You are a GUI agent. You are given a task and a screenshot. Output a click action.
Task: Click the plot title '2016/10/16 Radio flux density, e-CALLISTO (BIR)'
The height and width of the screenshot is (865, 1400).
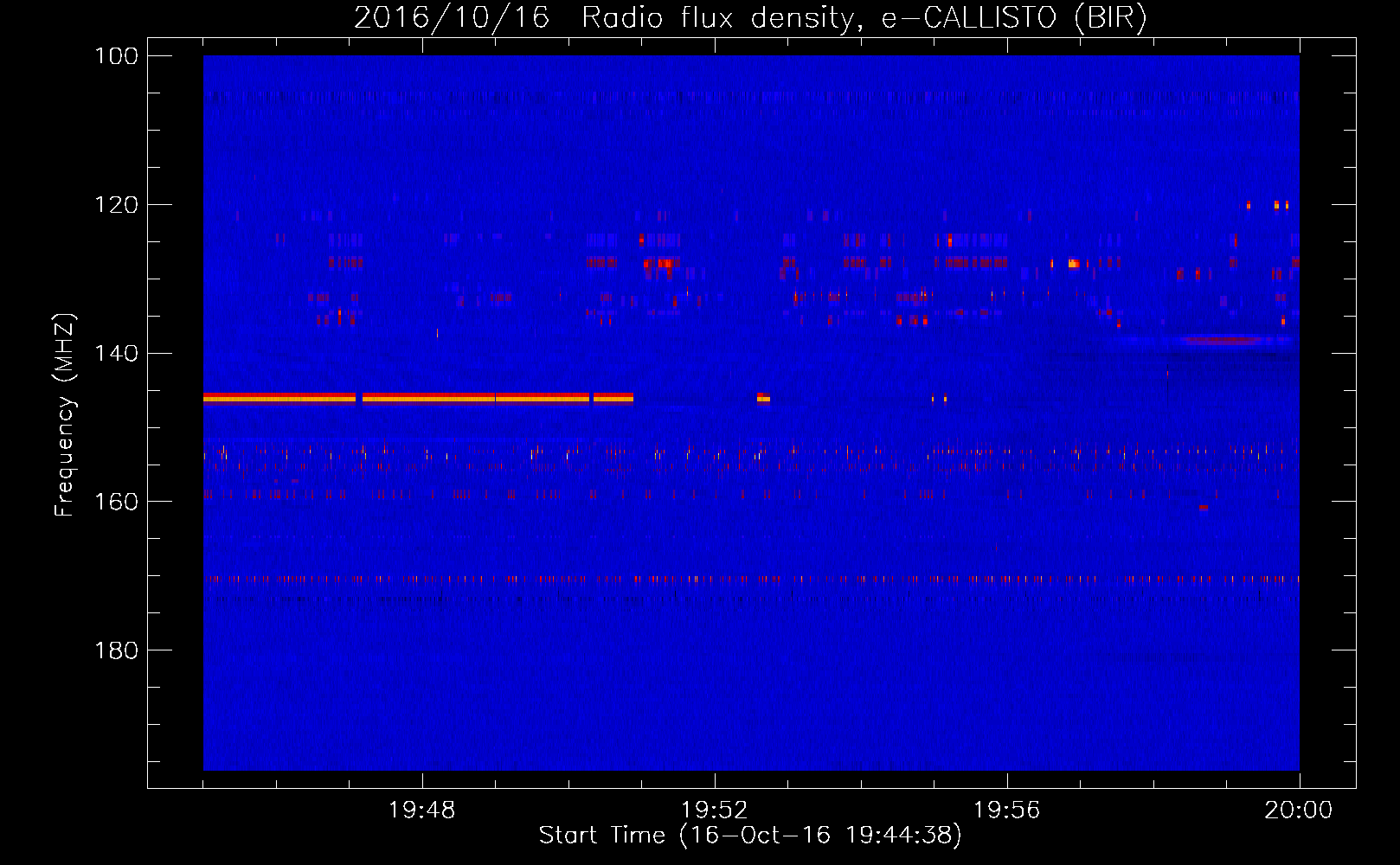click(x=750, y=18)
